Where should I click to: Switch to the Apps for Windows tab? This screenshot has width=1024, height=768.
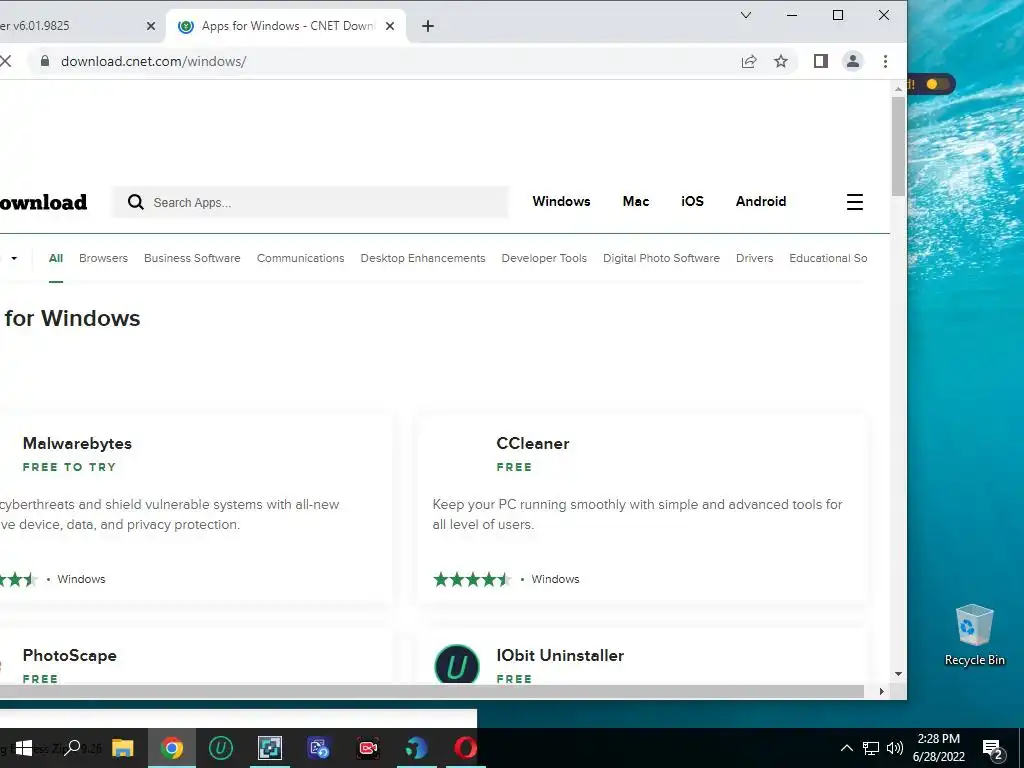pos(287,26)
